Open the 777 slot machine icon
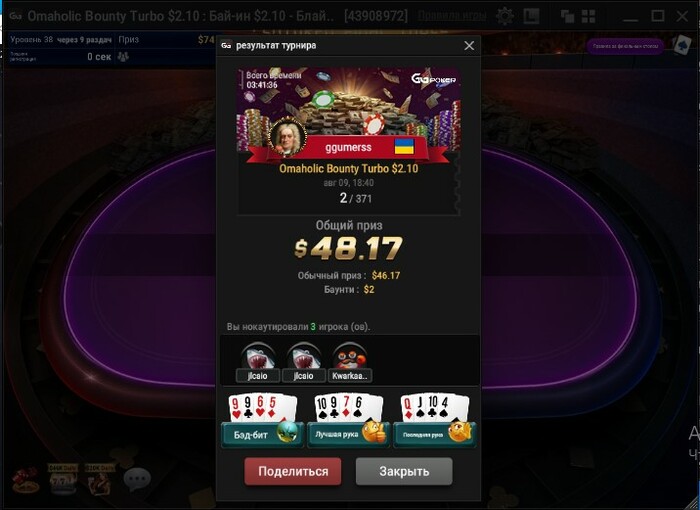This screenshot has width=700, height=510. (x=62, y=480)
